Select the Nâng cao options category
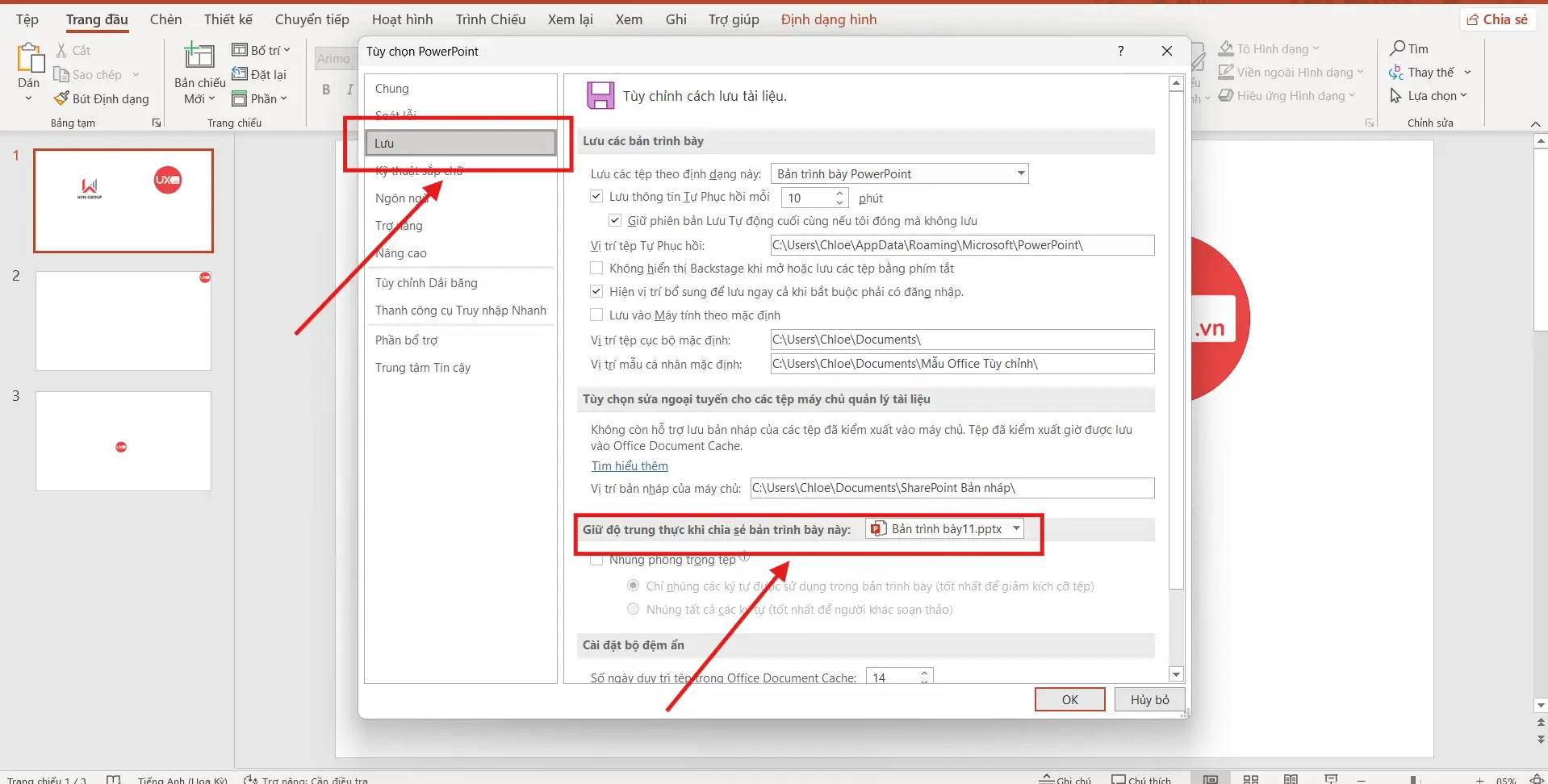 460,253
